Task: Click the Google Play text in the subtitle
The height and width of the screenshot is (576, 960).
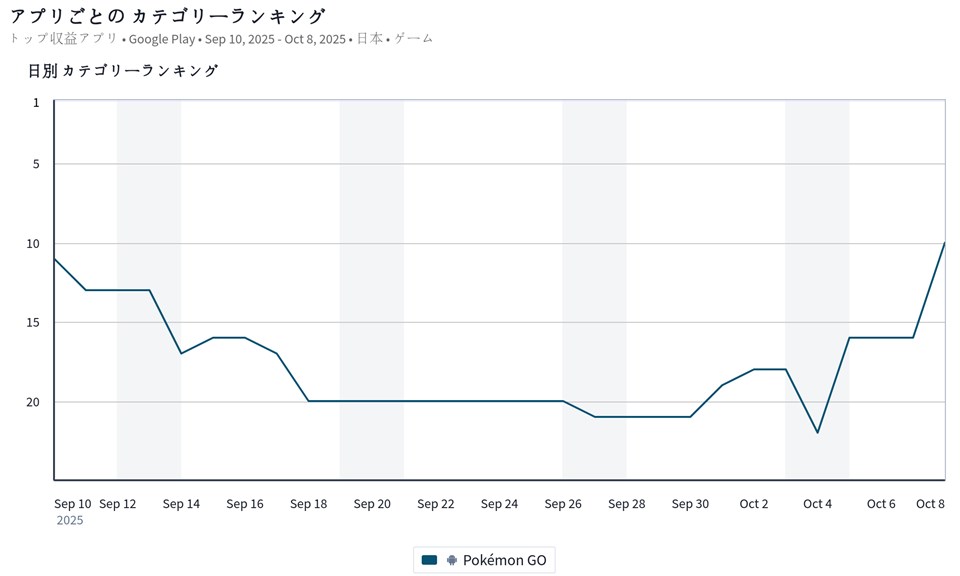Action: (x=162, y=39)
